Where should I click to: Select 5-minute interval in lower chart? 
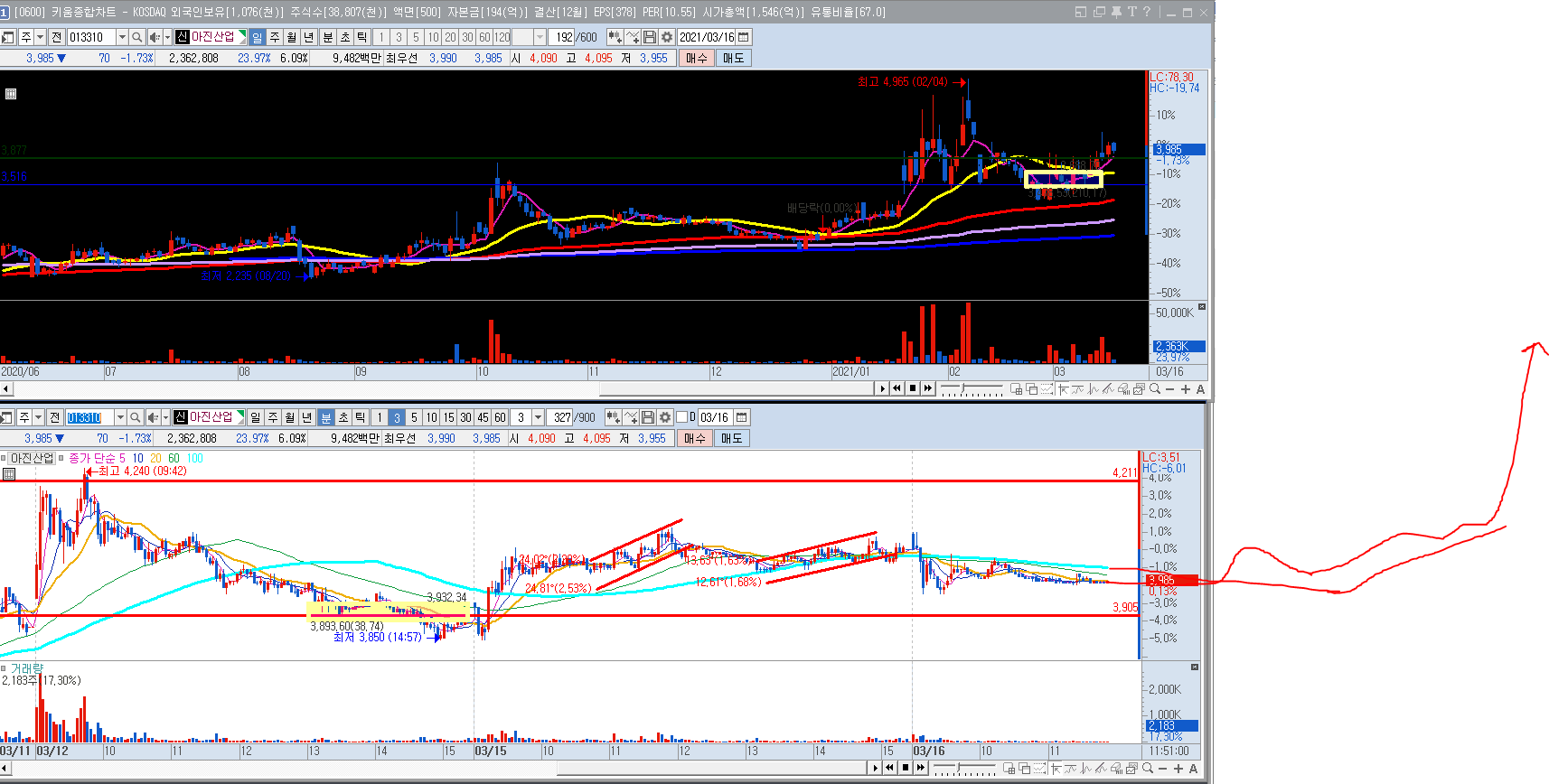click(x=414, y=417)
